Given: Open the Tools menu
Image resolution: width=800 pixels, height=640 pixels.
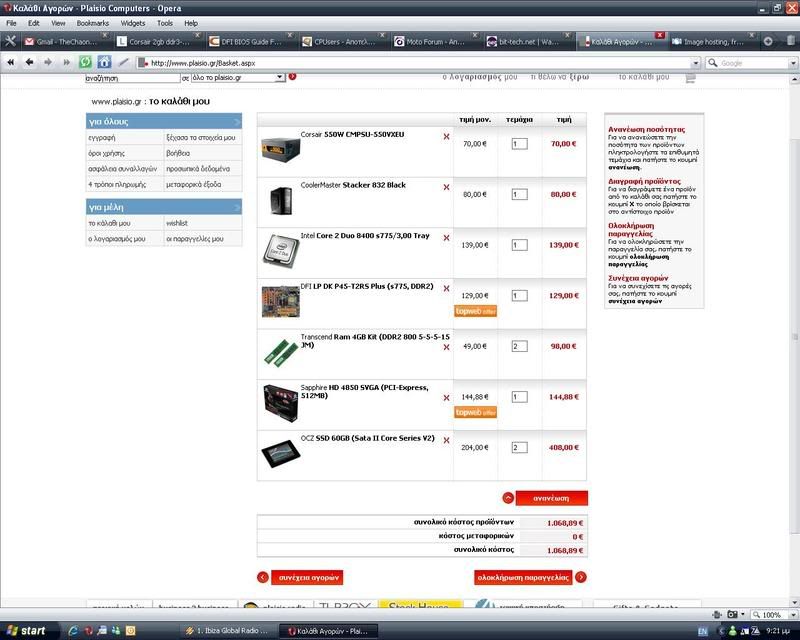Looking at the screenshot, I should click(x=164, y=23).
